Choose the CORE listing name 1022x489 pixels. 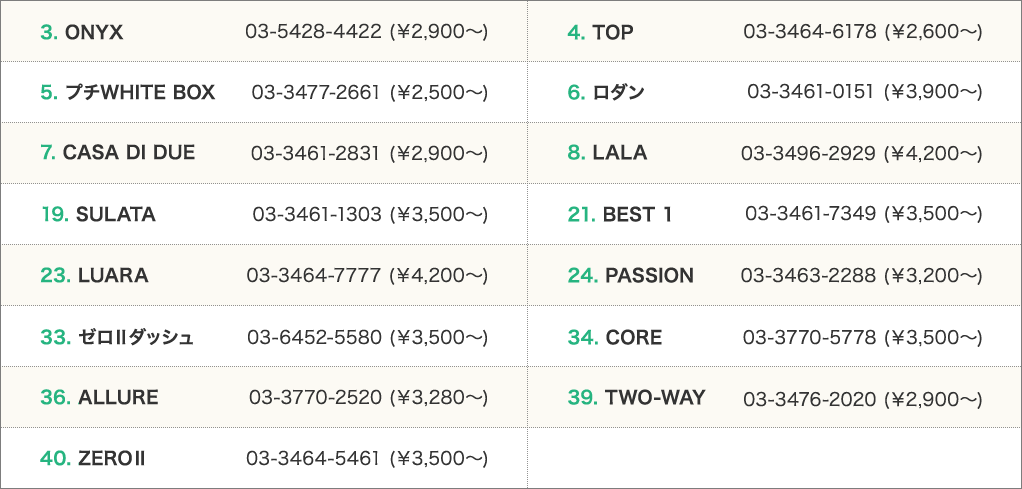tap(633, 337)
